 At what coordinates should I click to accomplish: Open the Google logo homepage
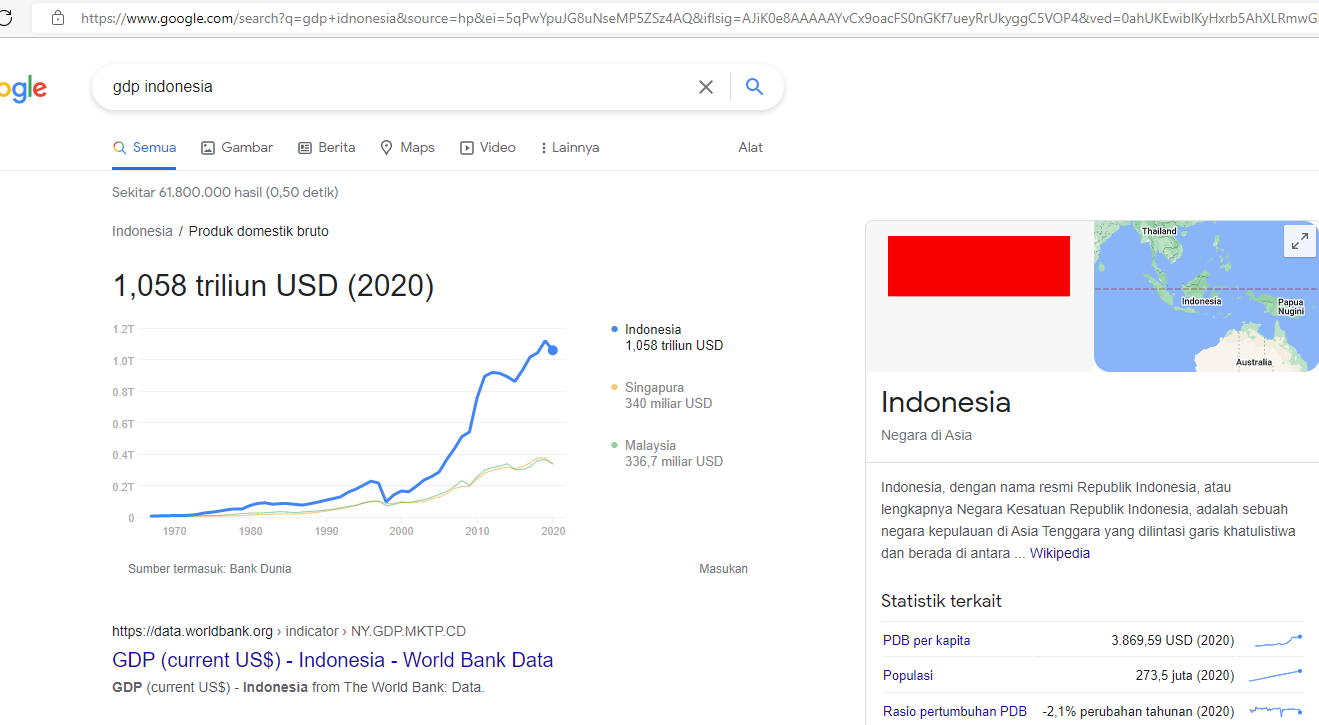pyautogui.click(x=22, y=88)
